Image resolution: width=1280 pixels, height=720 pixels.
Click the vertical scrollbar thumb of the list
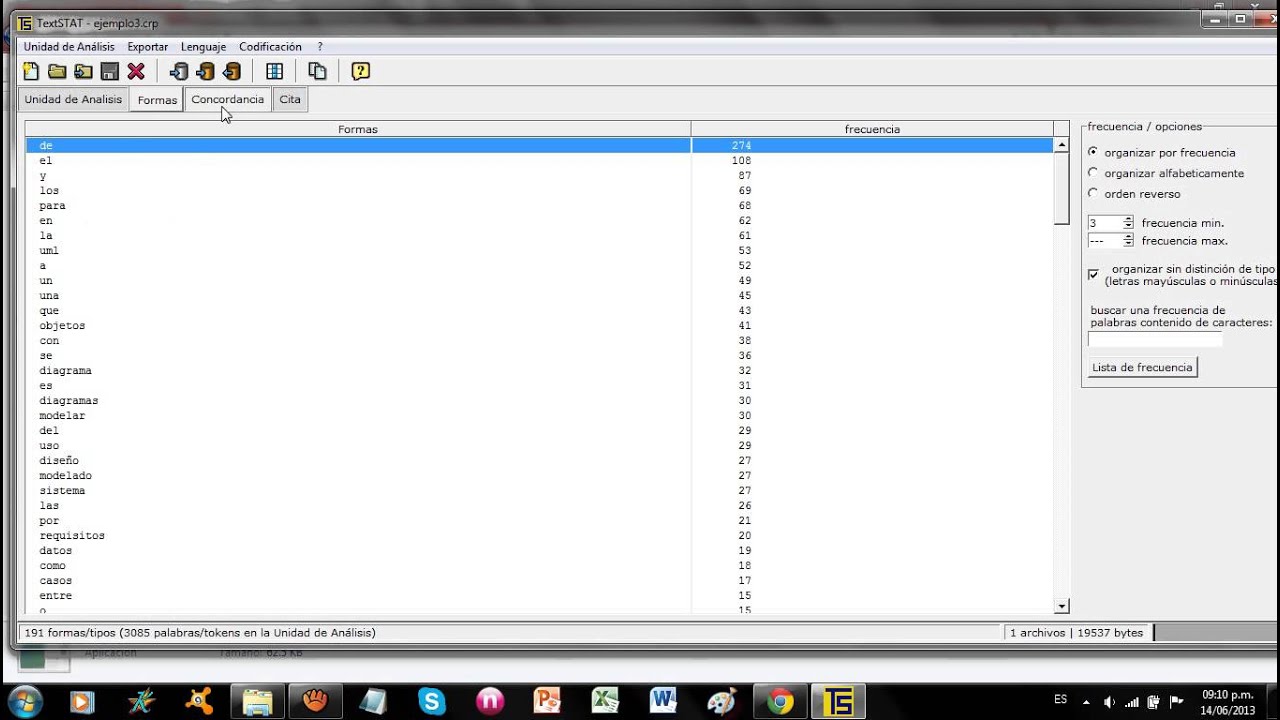click(1061, 189)
